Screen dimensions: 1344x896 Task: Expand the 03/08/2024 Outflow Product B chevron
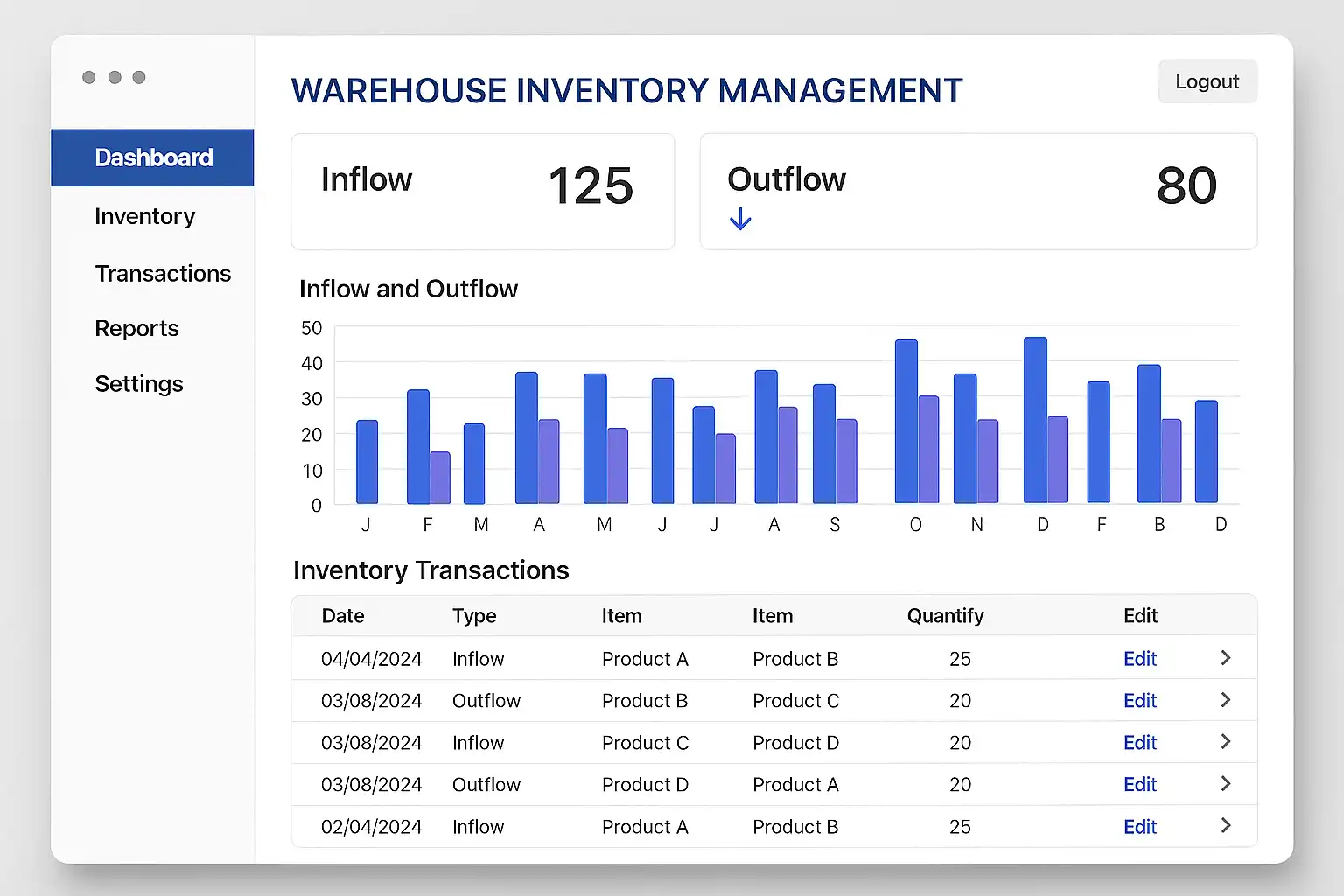(x=1225, y=700)
